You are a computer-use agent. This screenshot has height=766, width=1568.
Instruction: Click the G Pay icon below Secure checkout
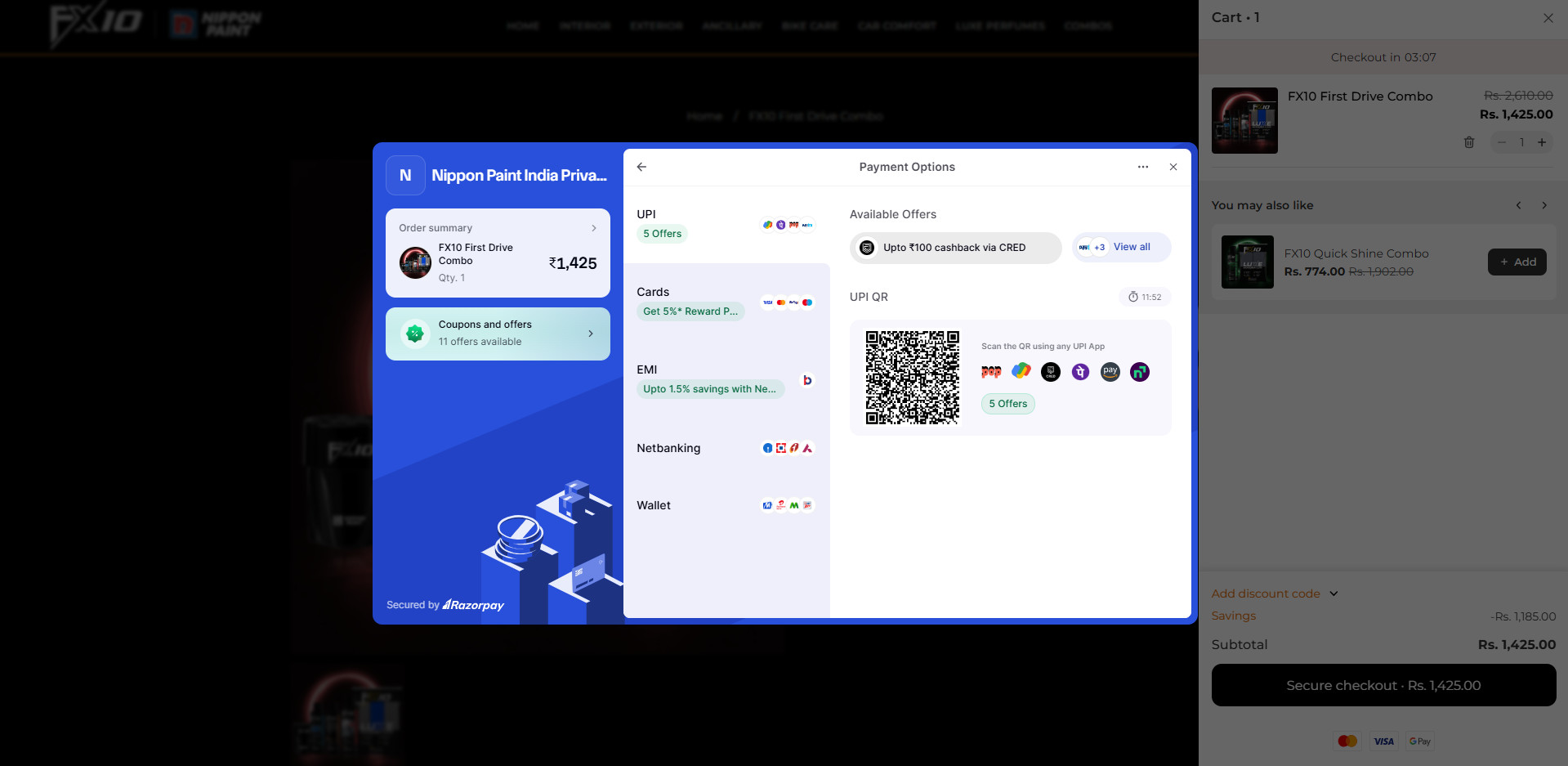pos(1420,741)
